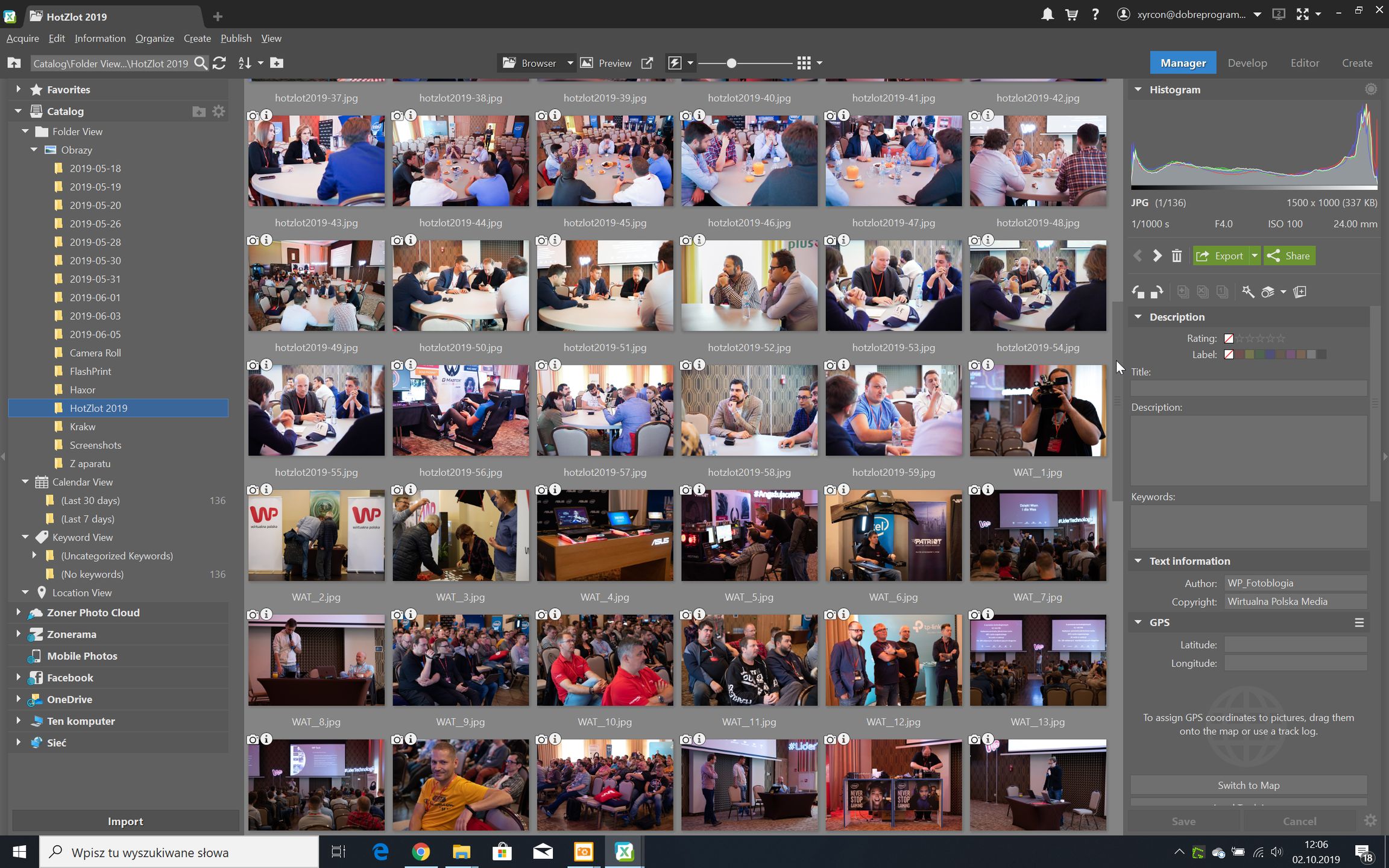Collapse the Obrazy folder tree
The image size is (1389, 868).
(34, 150)
